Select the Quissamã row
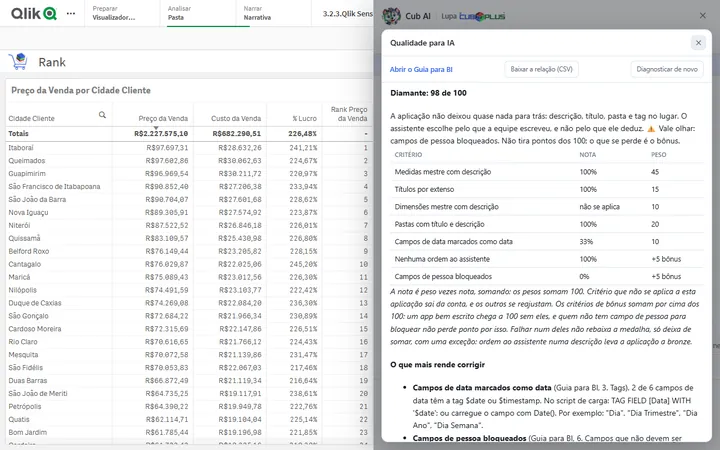The width and height of the screenshot is (720, 450). click(24, 238)
